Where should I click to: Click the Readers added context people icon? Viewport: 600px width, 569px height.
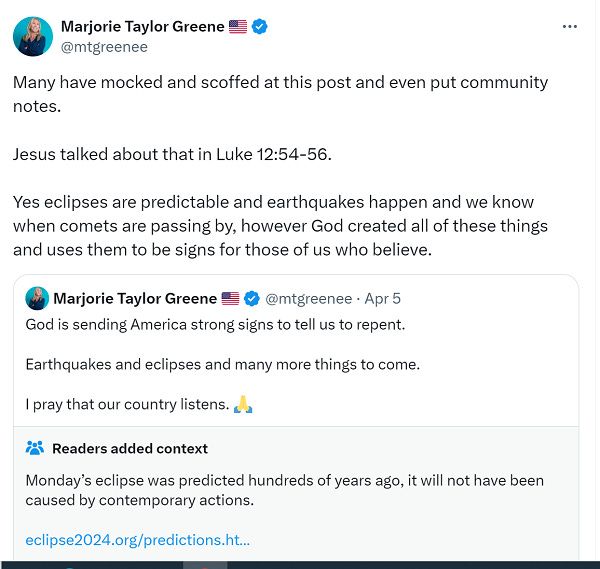pos(35,448)
